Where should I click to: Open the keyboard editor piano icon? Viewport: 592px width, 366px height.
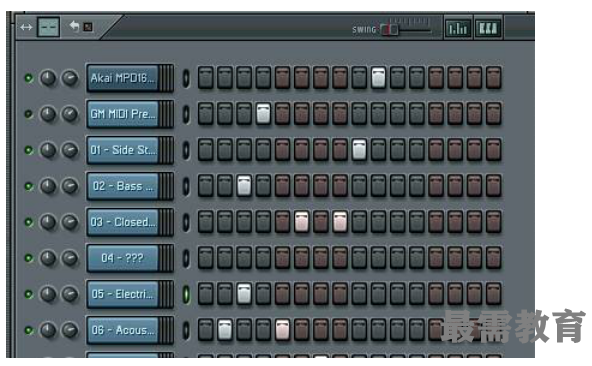[488, 28]
